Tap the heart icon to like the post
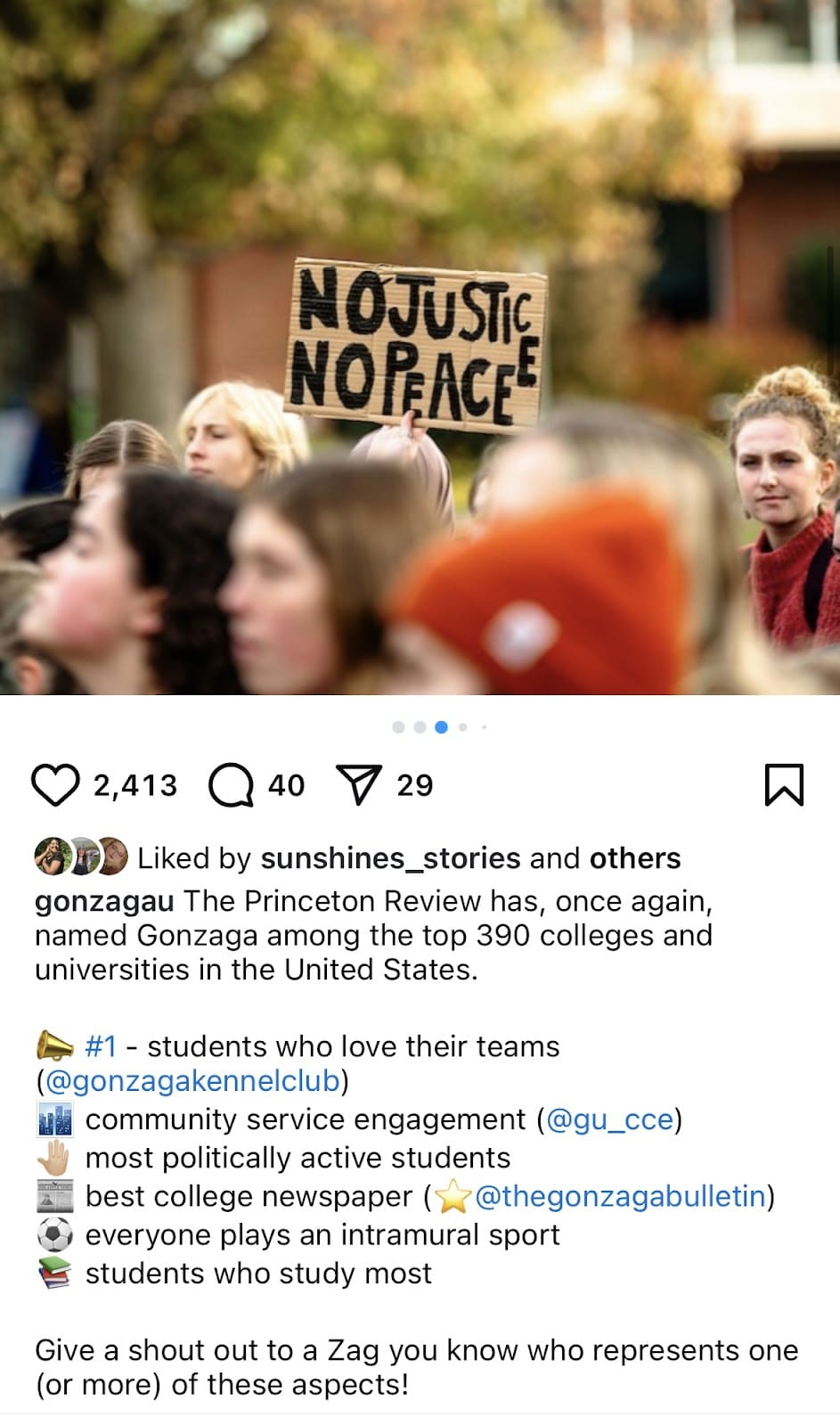The image size is (840, 1426). pos(55,785)
